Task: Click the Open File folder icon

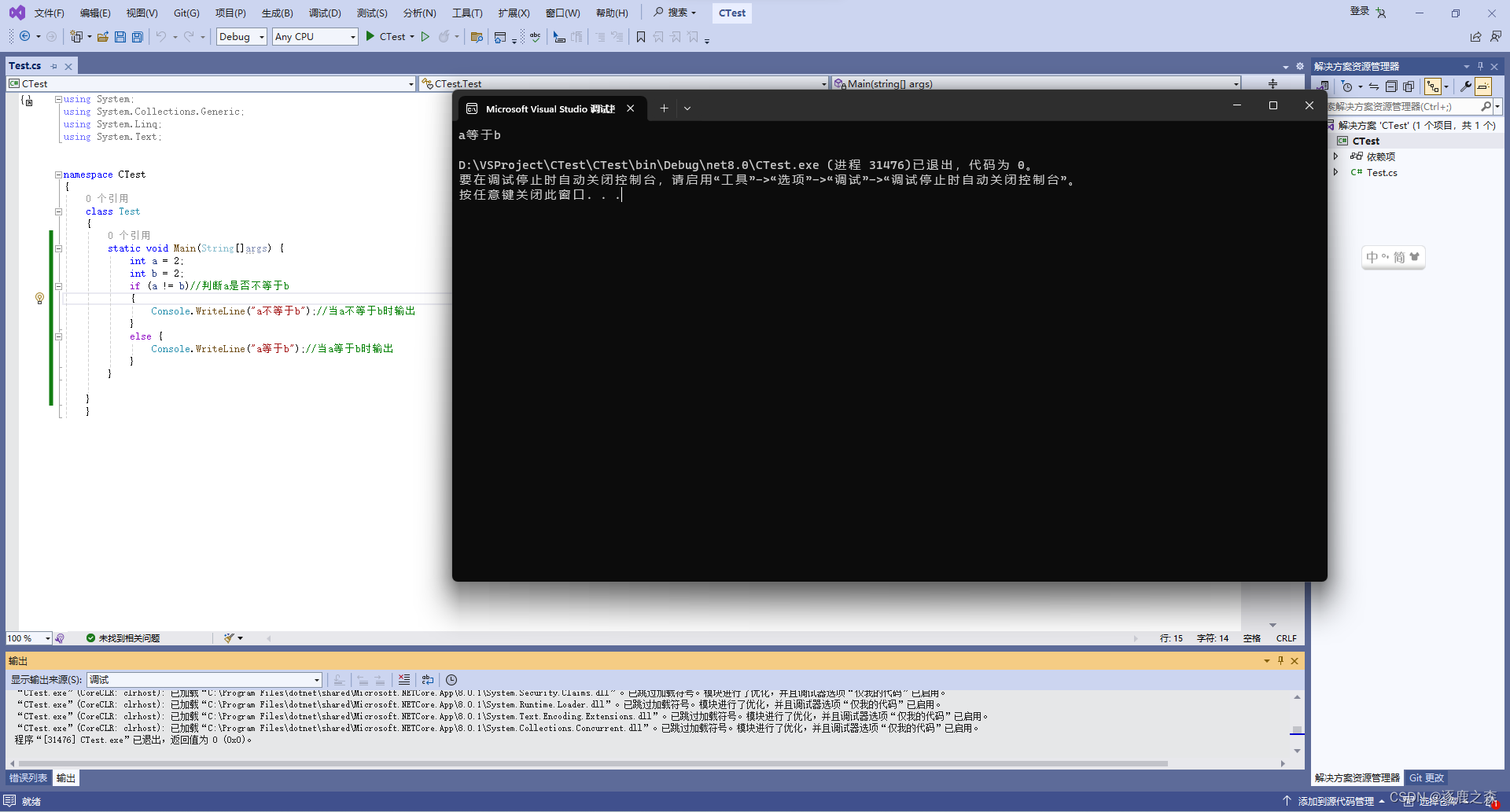Action: click(x=103, y=37)
